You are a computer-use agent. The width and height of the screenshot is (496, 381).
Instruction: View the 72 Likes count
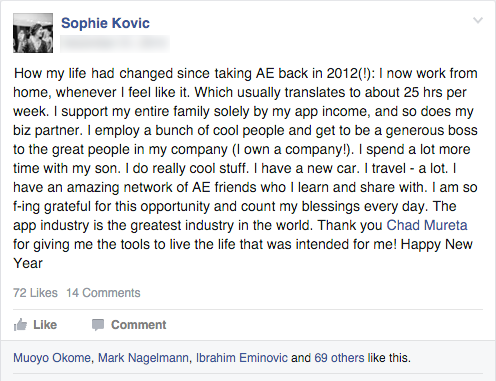pyautogui.click(x=35, y=293)
